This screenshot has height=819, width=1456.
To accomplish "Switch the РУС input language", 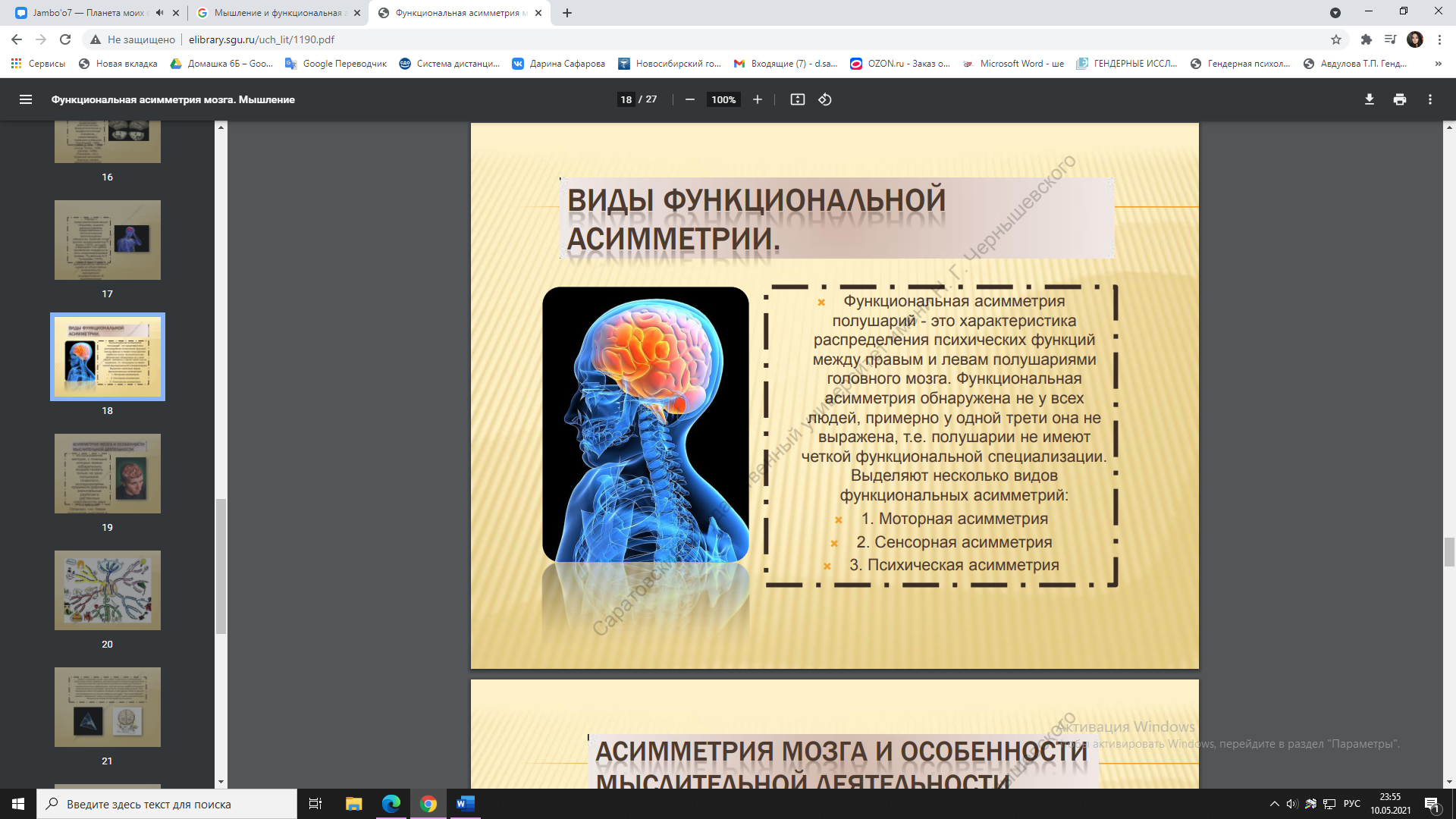I will (1351, 804).
